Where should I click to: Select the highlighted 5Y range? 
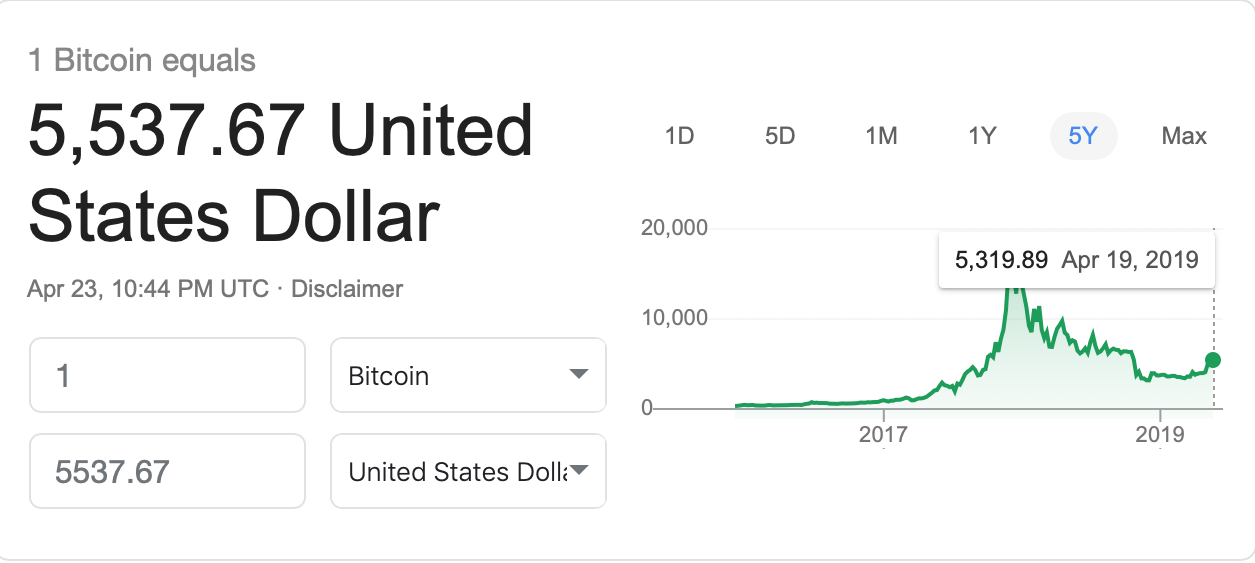click(1083, 136)
